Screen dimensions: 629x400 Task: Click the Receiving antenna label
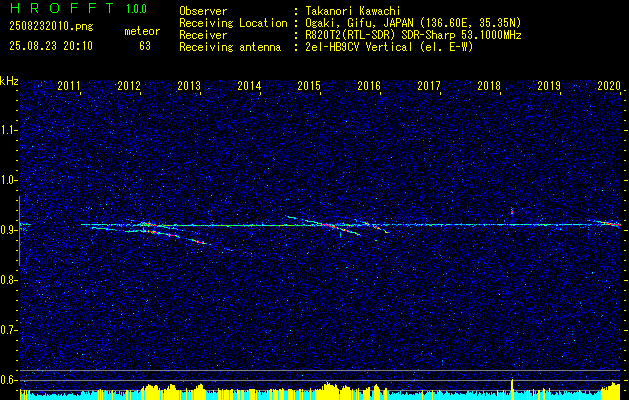(230, 47)
